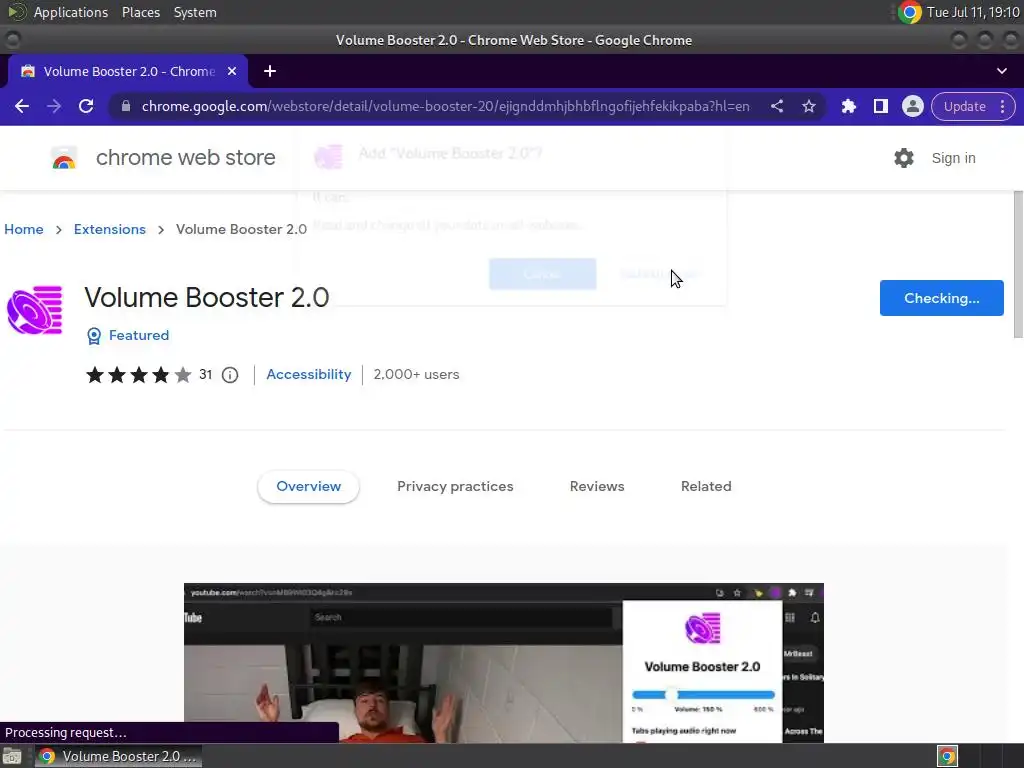
Task: Click the Chrome Web Store rainbow logo
Action: (x=64, y=158)
